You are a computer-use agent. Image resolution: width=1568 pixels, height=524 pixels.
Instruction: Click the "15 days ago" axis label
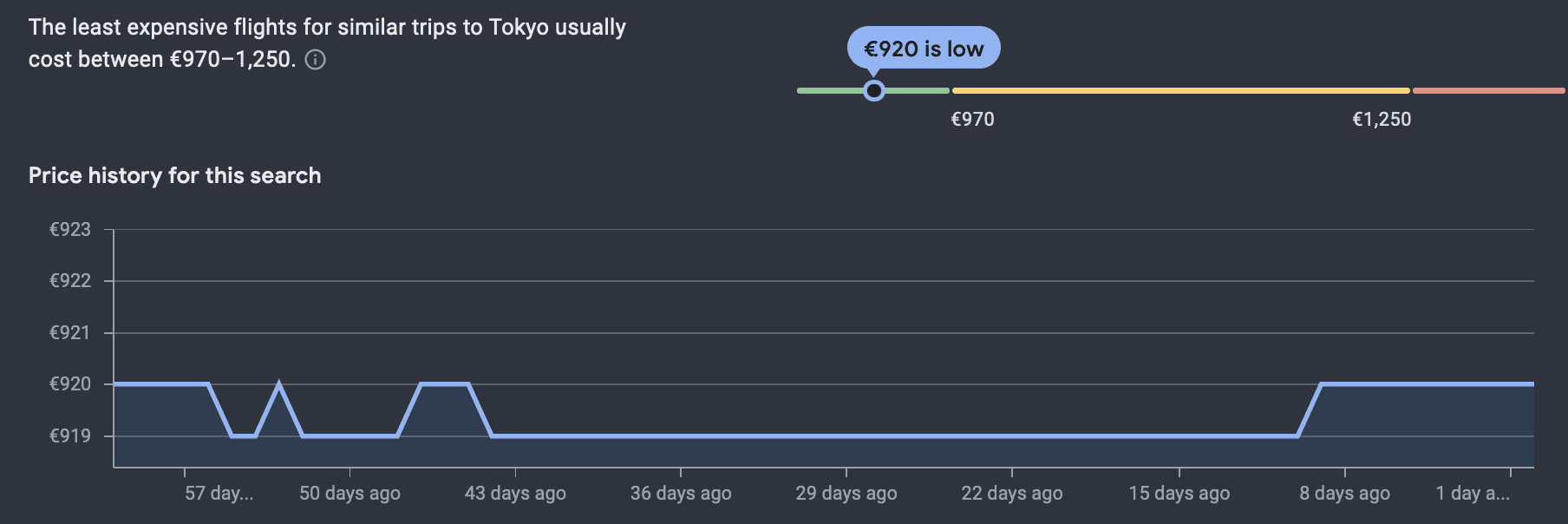tap(1179, 494)
